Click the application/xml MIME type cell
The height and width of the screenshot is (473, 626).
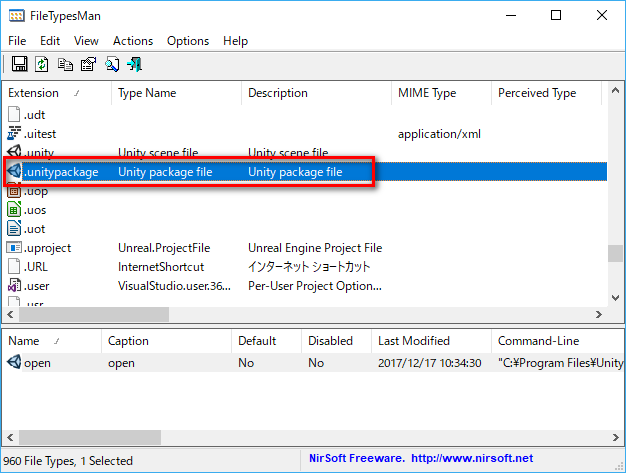click(439, 134)
